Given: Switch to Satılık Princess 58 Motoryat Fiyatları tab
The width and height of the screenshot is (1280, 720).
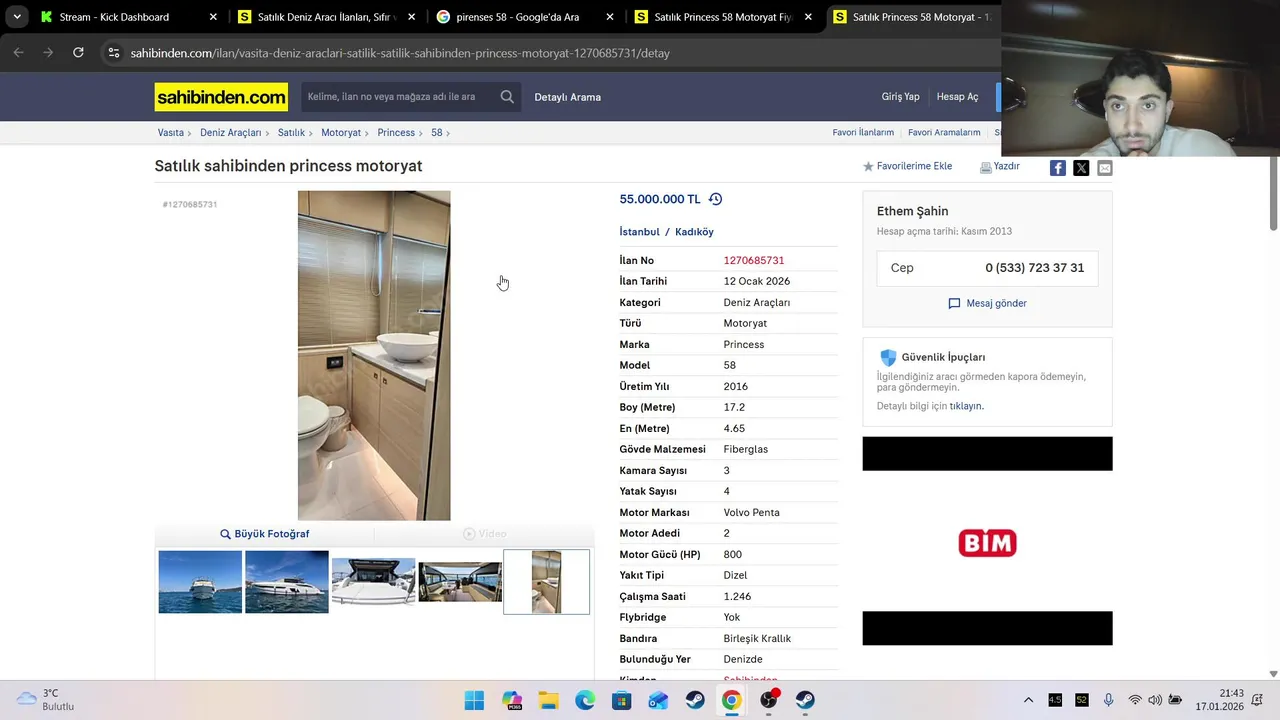Looking at the screenshot, I should tap(725, 17).
